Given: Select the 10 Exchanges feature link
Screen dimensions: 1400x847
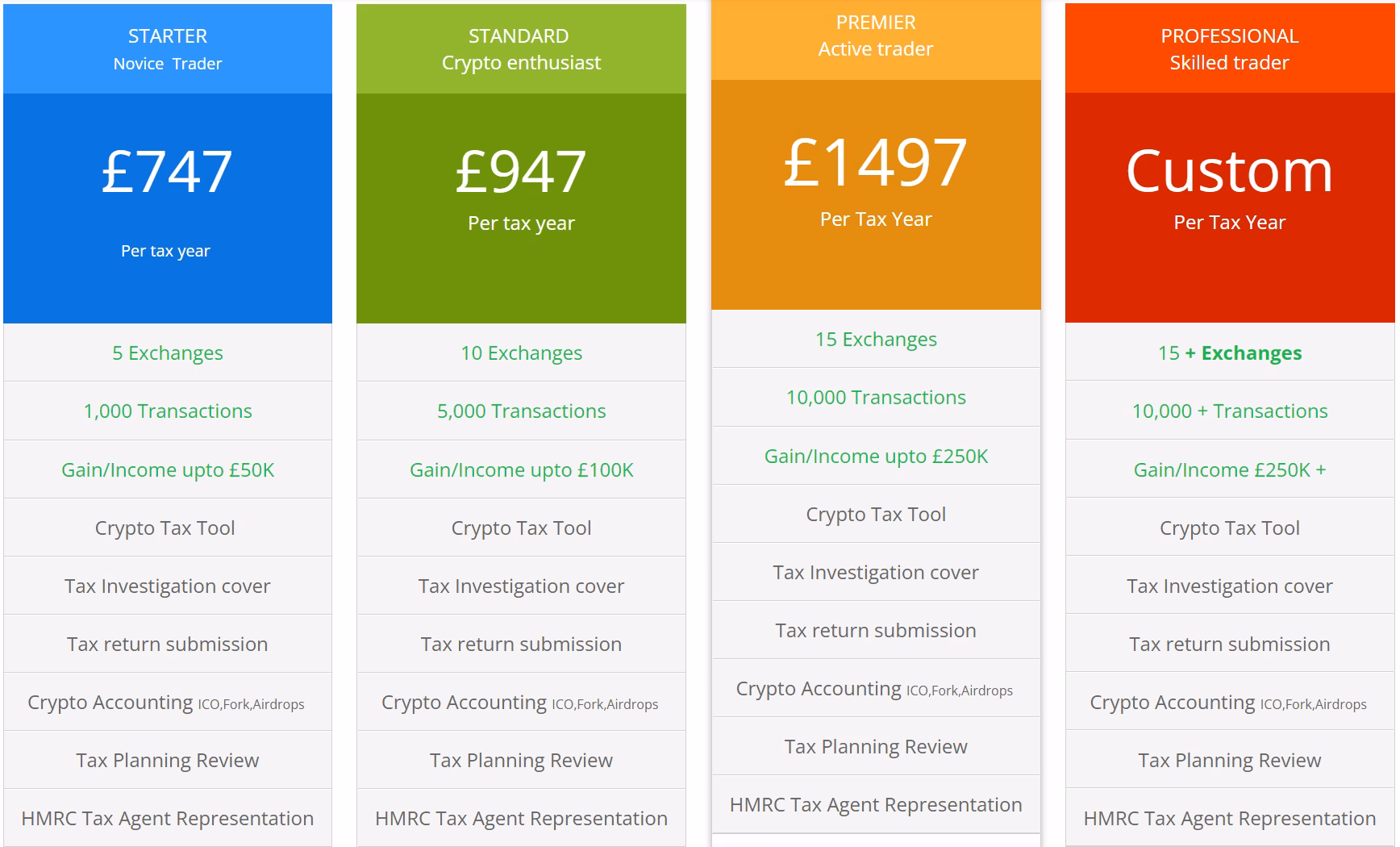Looking at the screenshot, I should [x=521, y=353].
